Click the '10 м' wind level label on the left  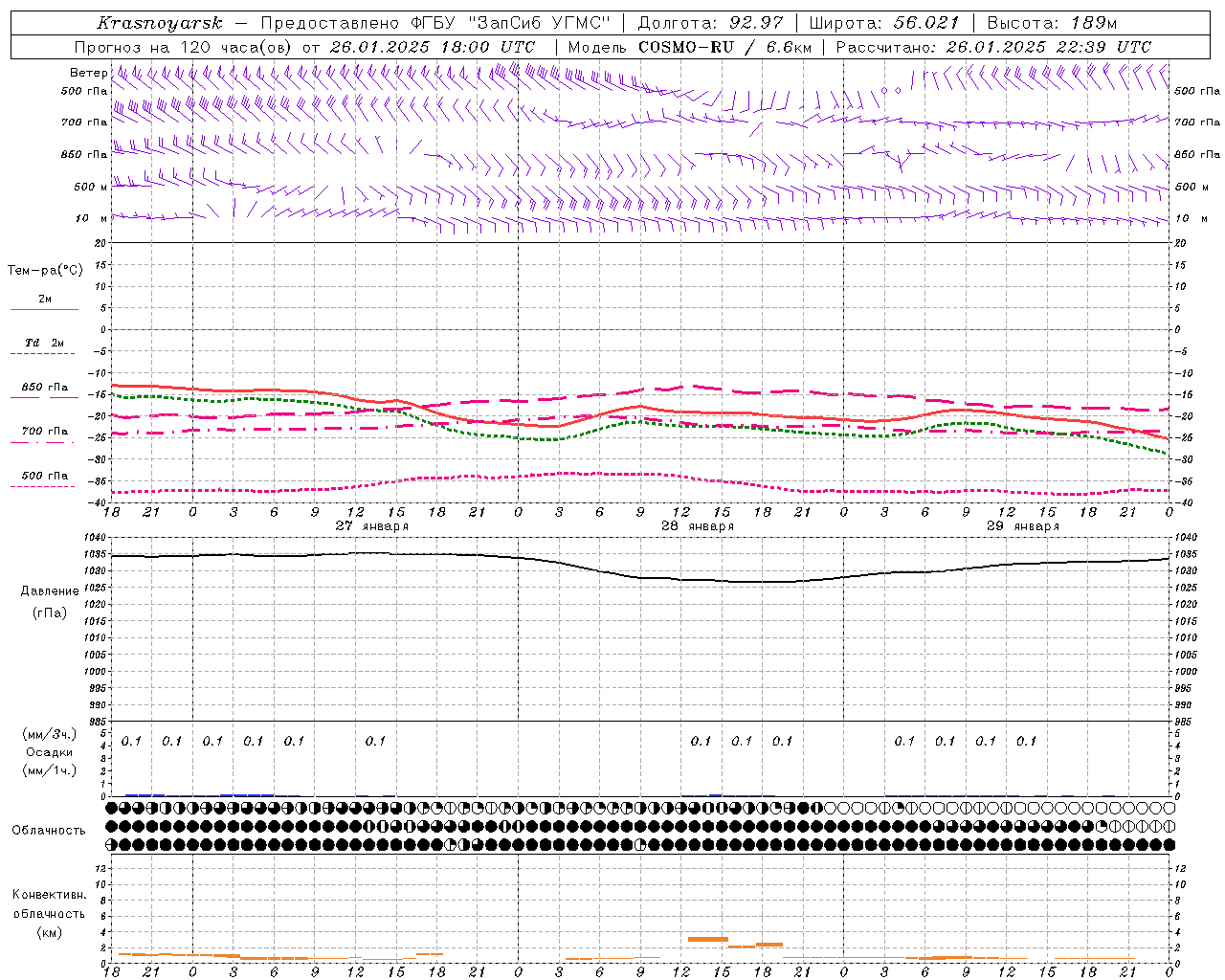[93, 218]
